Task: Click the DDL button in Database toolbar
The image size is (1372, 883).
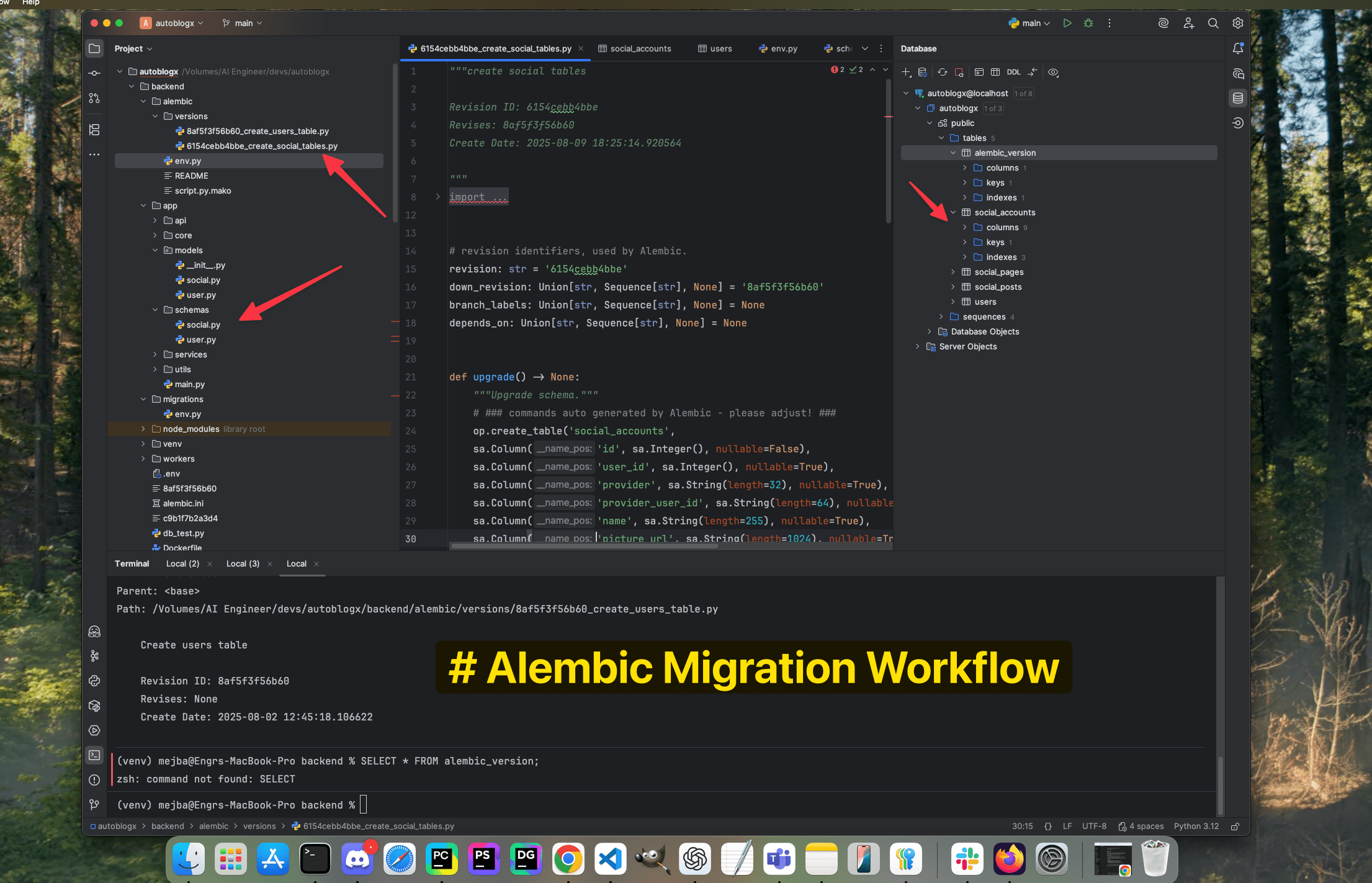Action: click(x=1014, y=73)
